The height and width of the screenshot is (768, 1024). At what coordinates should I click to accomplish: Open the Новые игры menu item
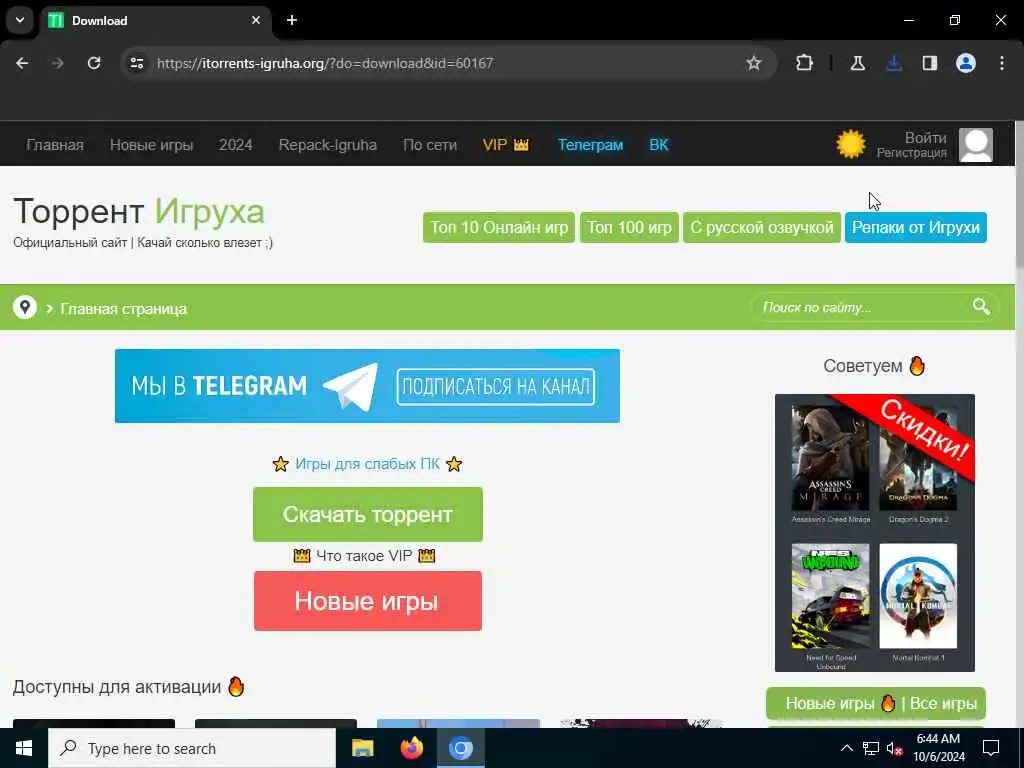[152, 145]
